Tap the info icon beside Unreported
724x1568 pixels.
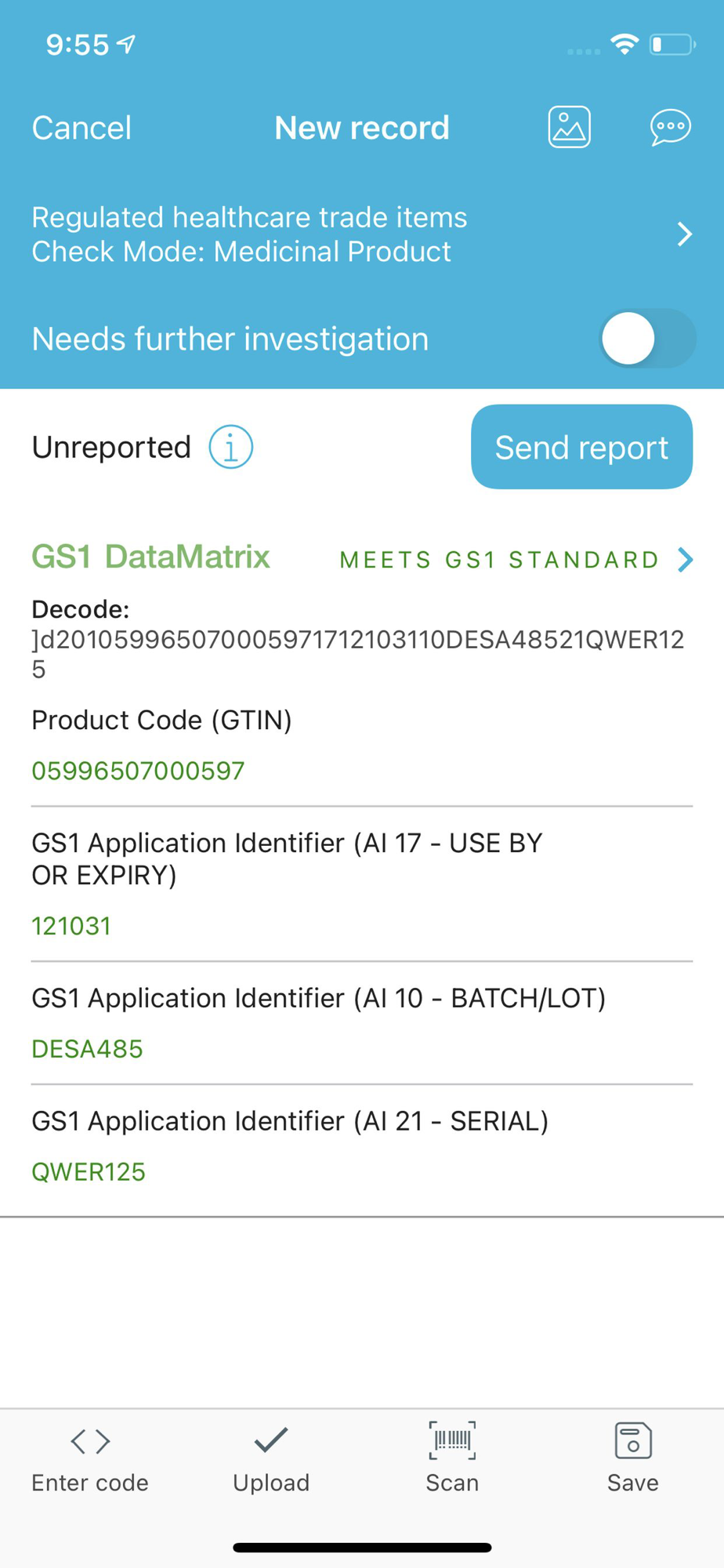tap(231, 448)
